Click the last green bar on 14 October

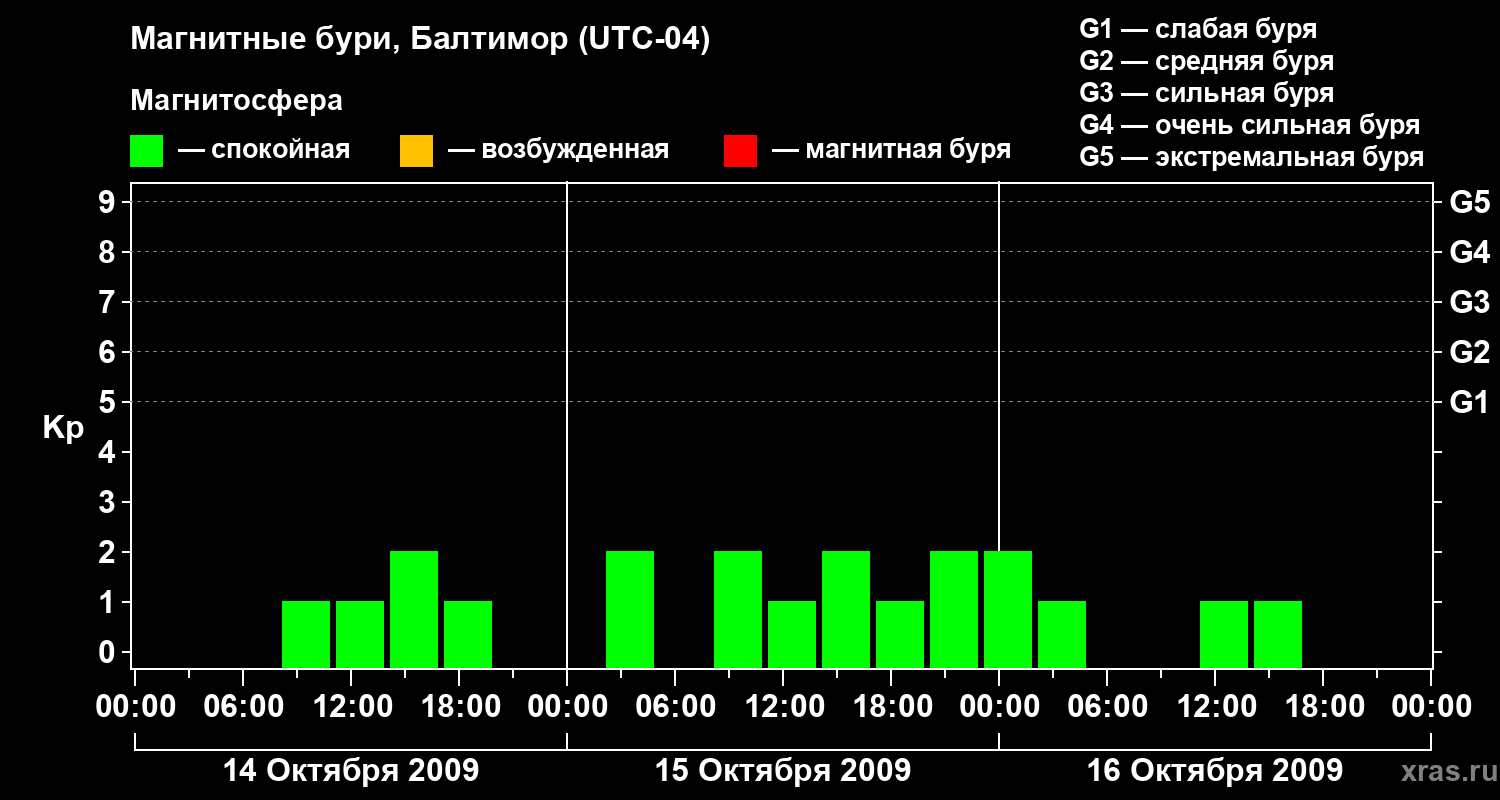(x=468, y=634)
